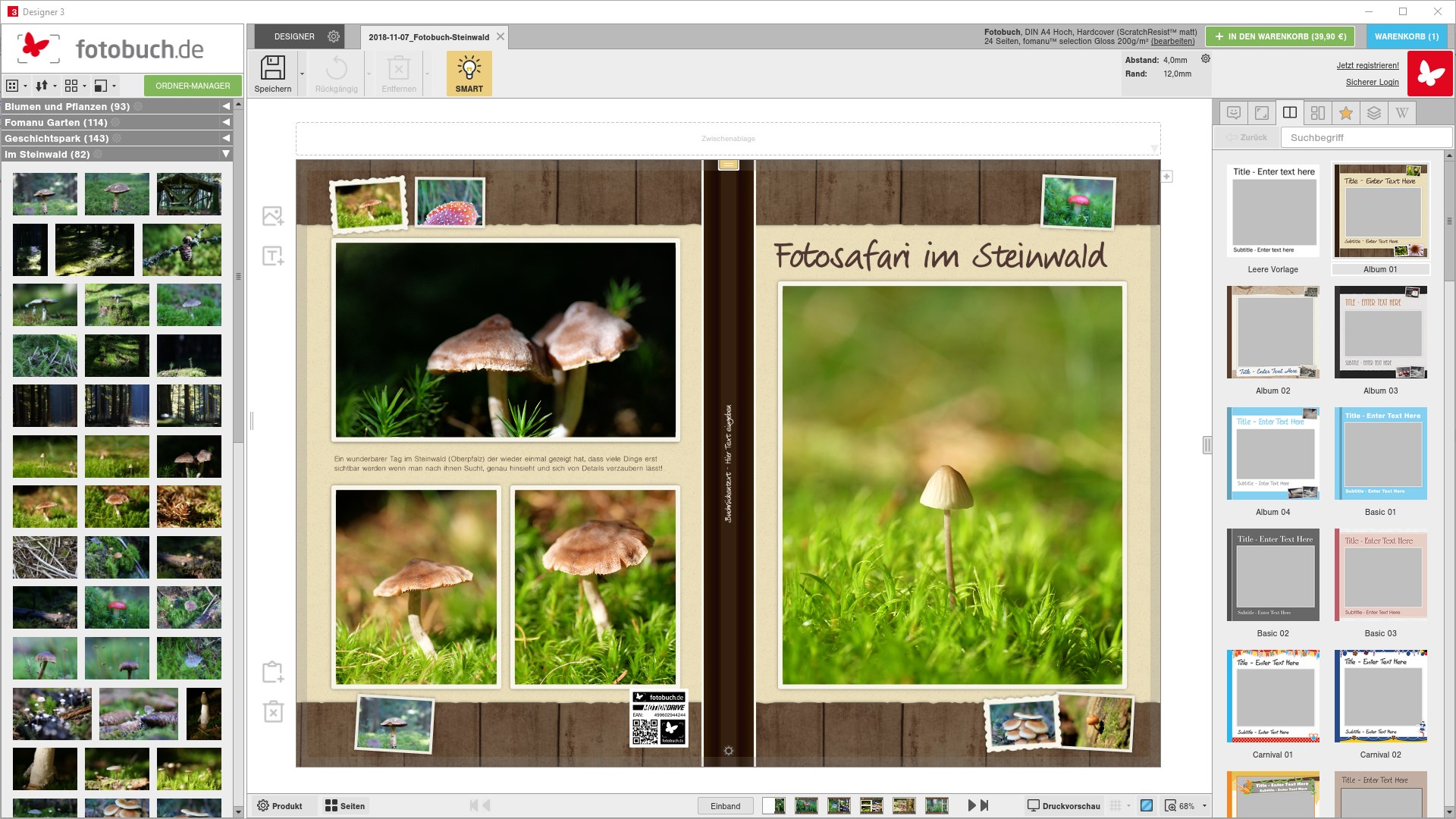Collapse the Im Steinwald folder
1456x819 pixels.
pyautogui.click(x=226, y=154)
